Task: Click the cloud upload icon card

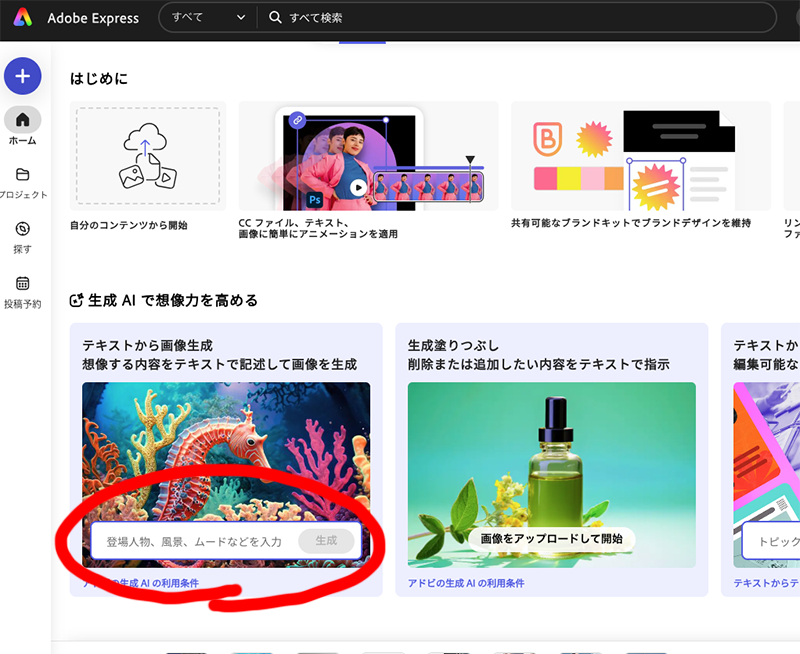Action: point(148,155)
